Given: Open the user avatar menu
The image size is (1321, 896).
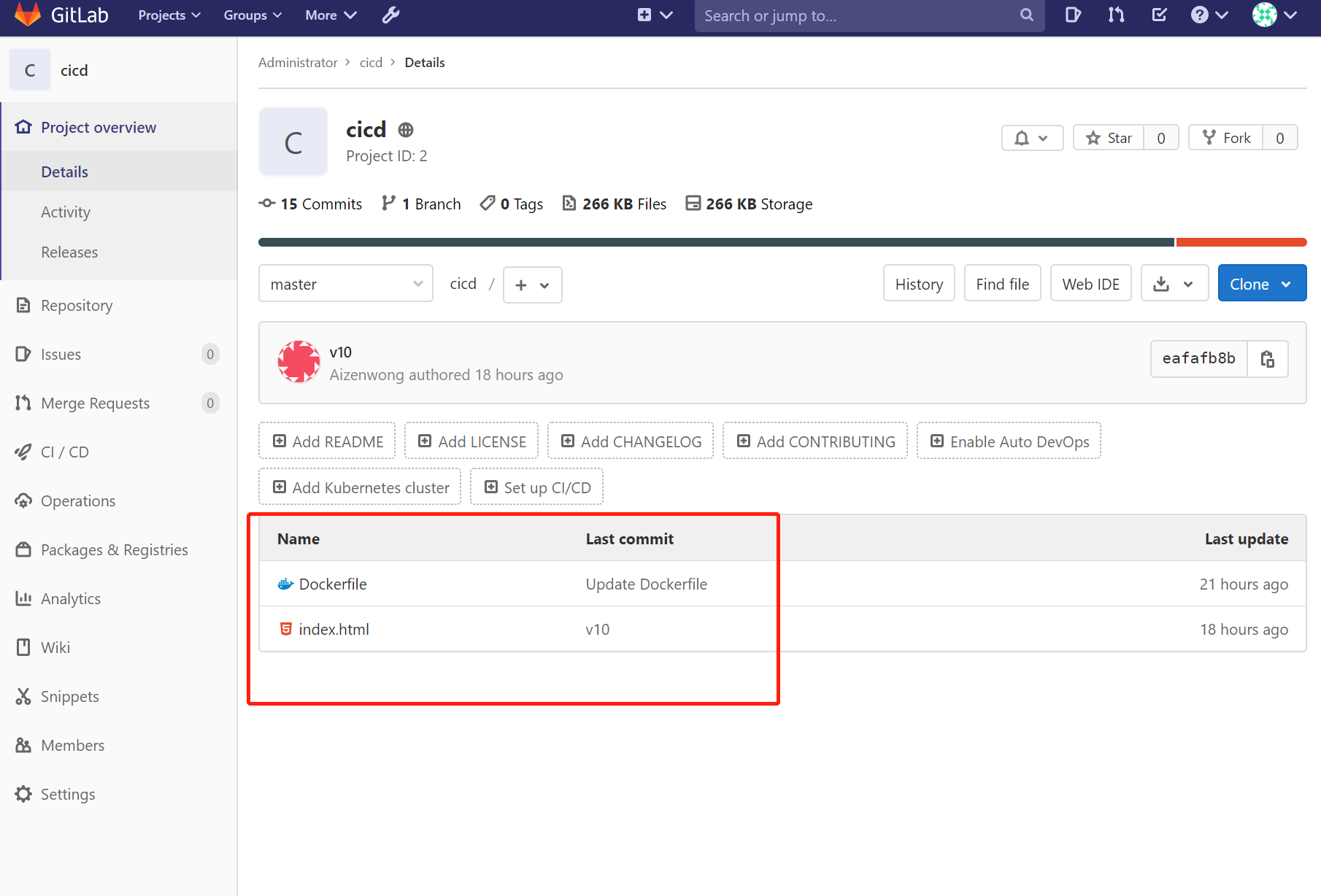Looking at the screenshot, I should pyautogui.click(x=1274, y=15).
